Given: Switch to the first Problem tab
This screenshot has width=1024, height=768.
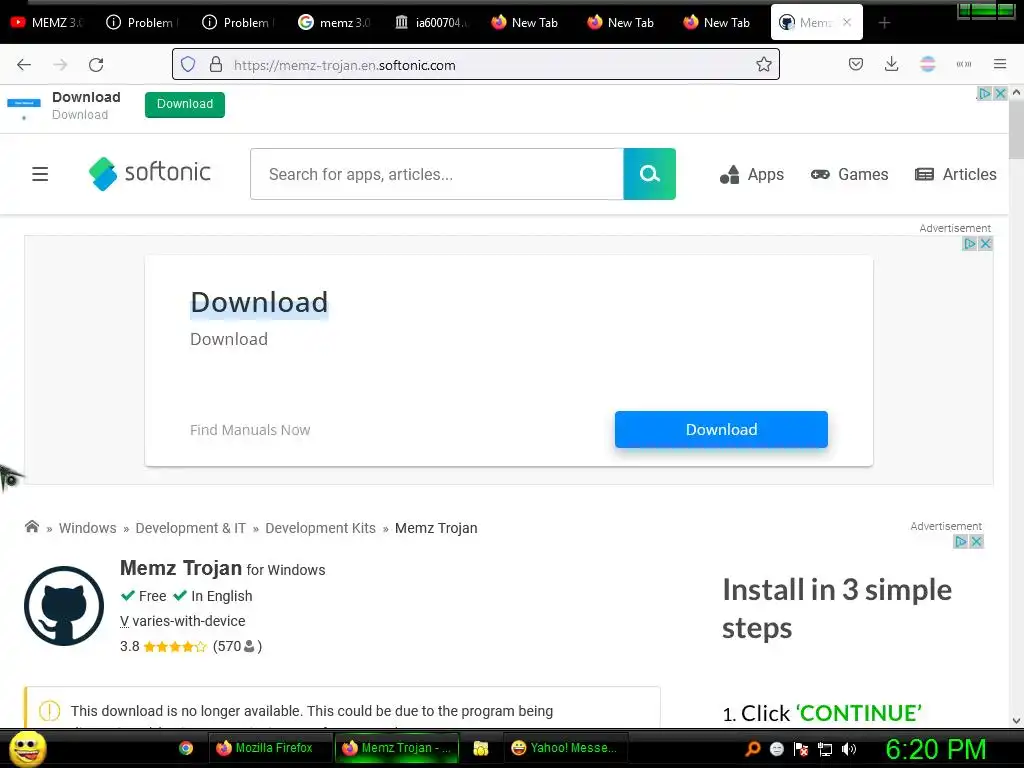Looking at the screenshot, I should [x=143, y=23].
